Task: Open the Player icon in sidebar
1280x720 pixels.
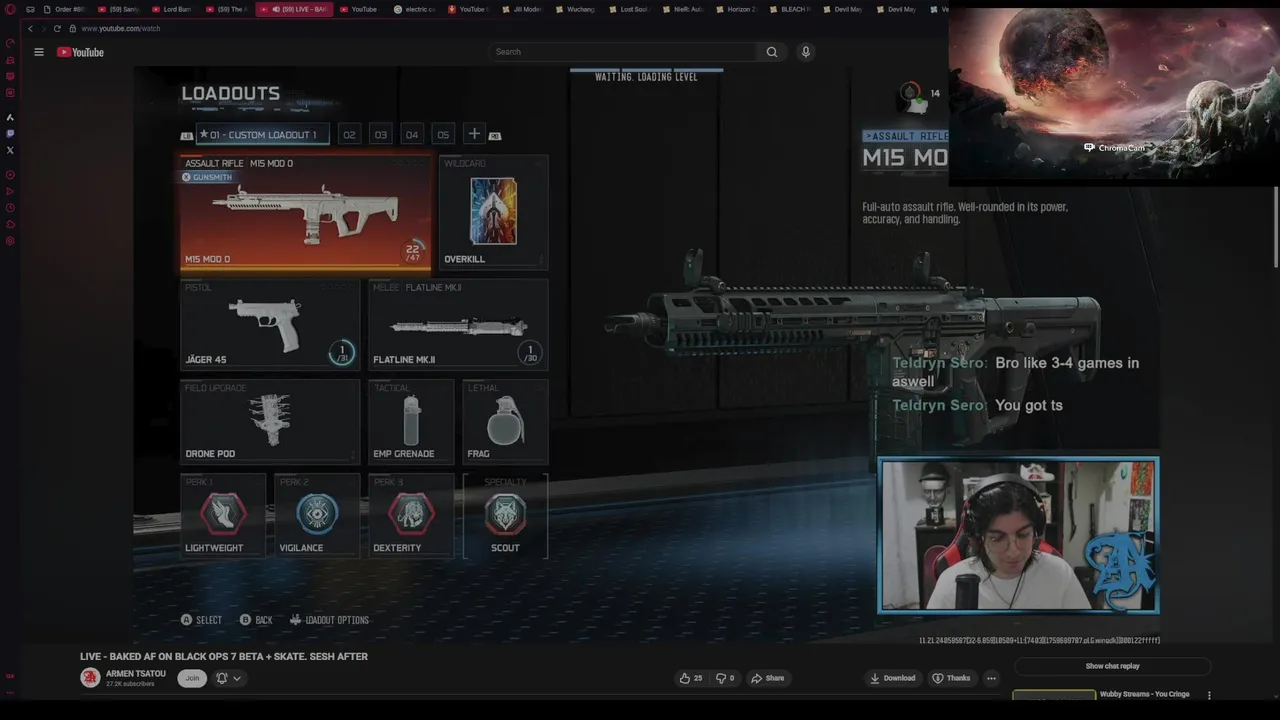Action: pyautogui.click(x=10, y=175)
